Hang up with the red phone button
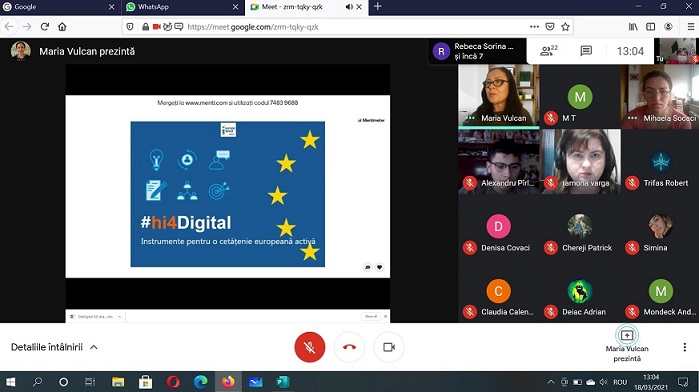This screenshot has width=699, height=392. click(349, 347)
